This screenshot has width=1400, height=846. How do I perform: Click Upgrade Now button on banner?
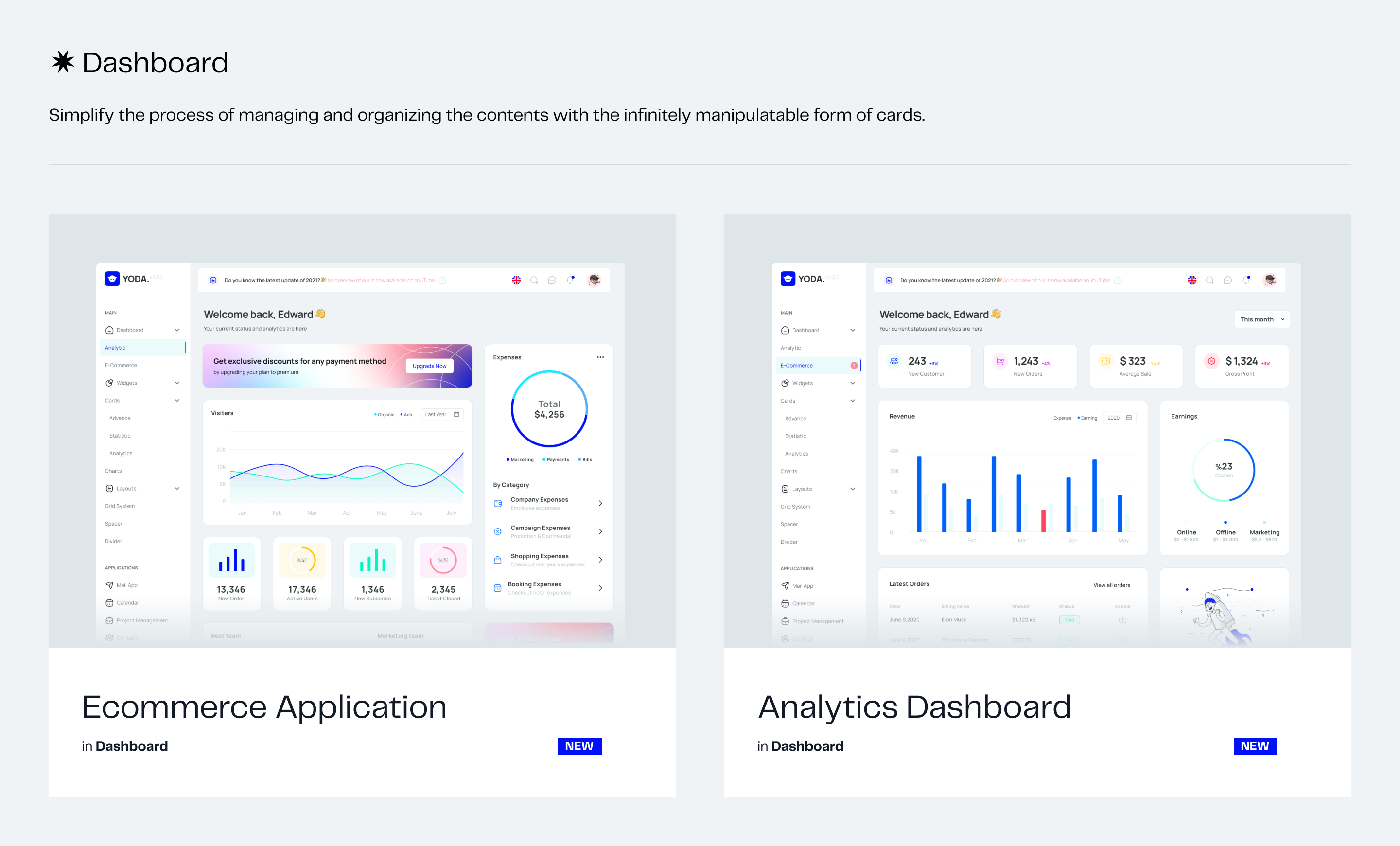(432, 366)
